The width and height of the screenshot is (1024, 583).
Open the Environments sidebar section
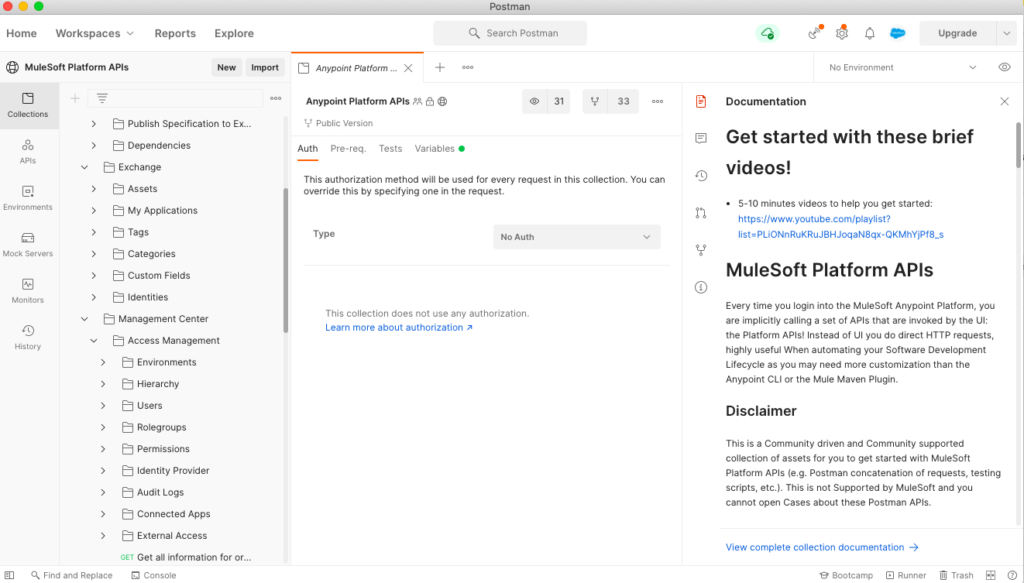point(27,198)
